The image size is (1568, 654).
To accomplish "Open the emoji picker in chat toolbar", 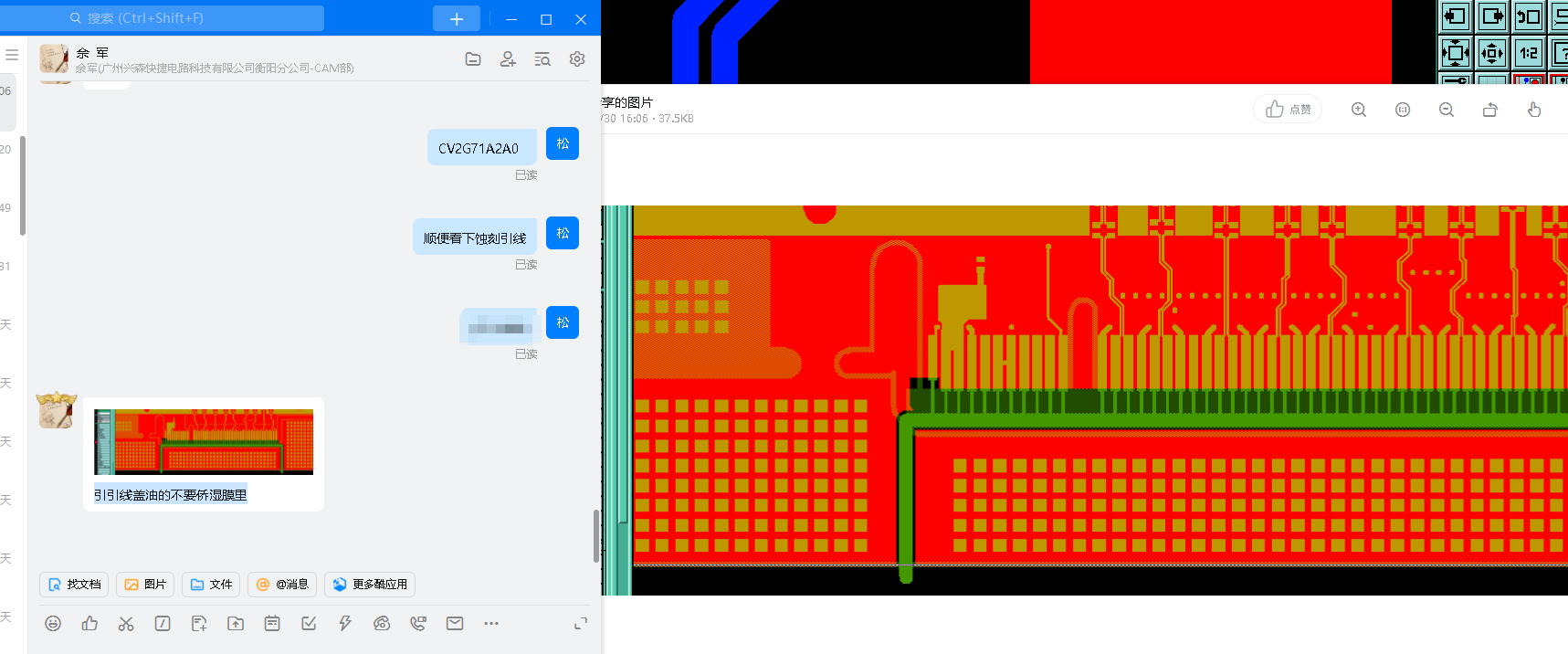I will point(53,623).
